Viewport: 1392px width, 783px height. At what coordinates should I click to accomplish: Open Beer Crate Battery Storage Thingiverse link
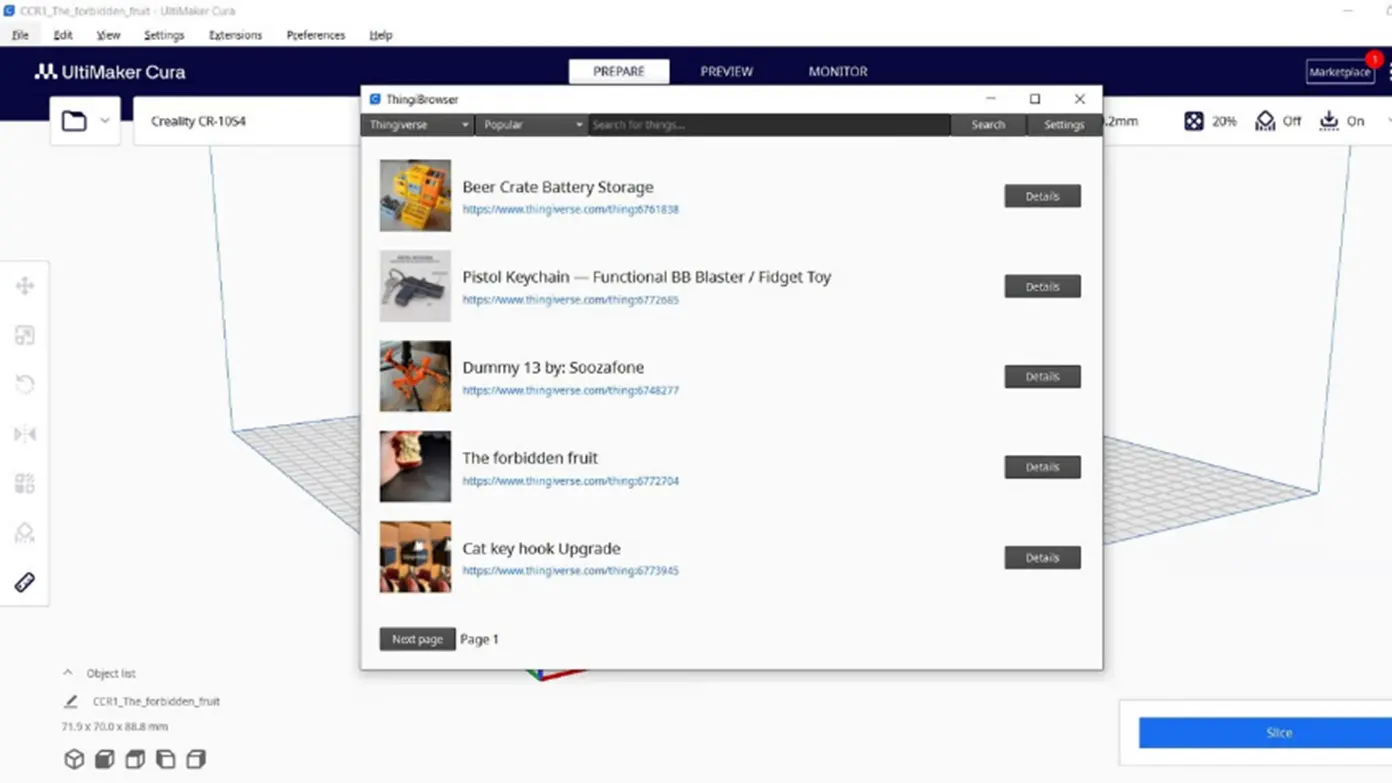click(x=570, y=210)
